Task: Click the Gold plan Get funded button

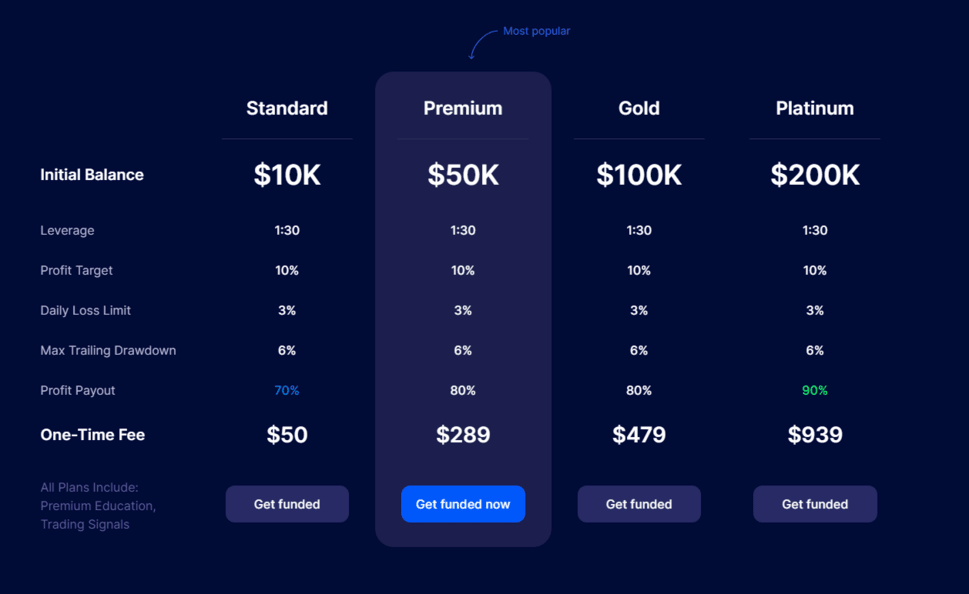Action: pyautogui.click(x=639, y=504)
